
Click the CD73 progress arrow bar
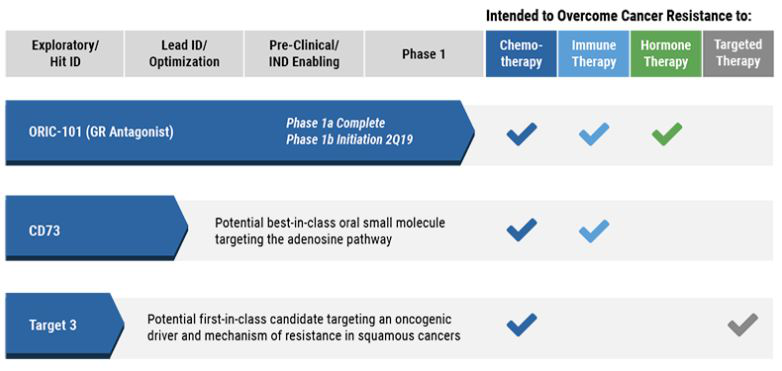pos(97,228)
